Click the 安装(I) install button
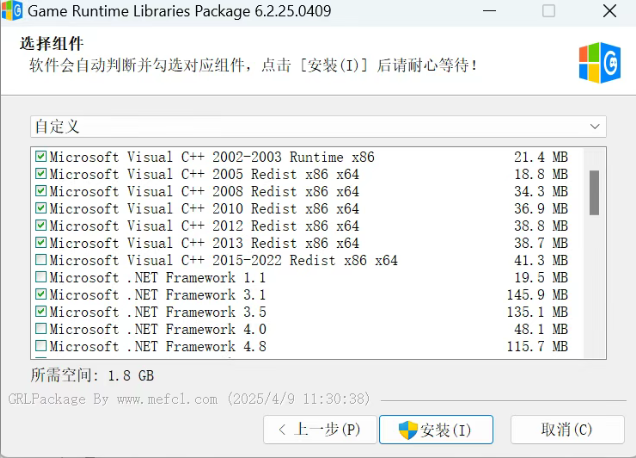 point(436,430)
